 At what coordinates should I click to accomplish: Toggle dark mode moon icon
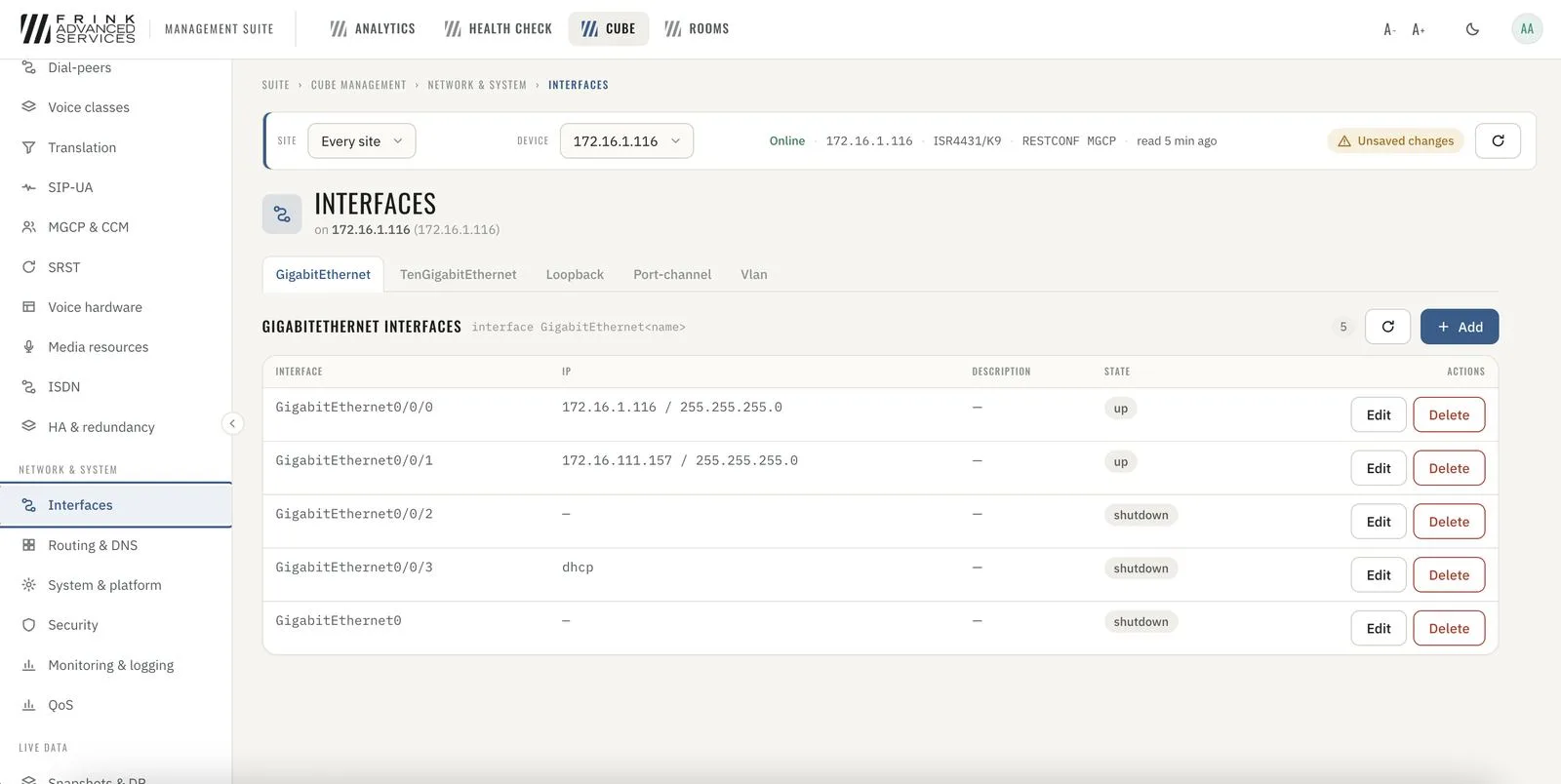[x=1472, y=29]
